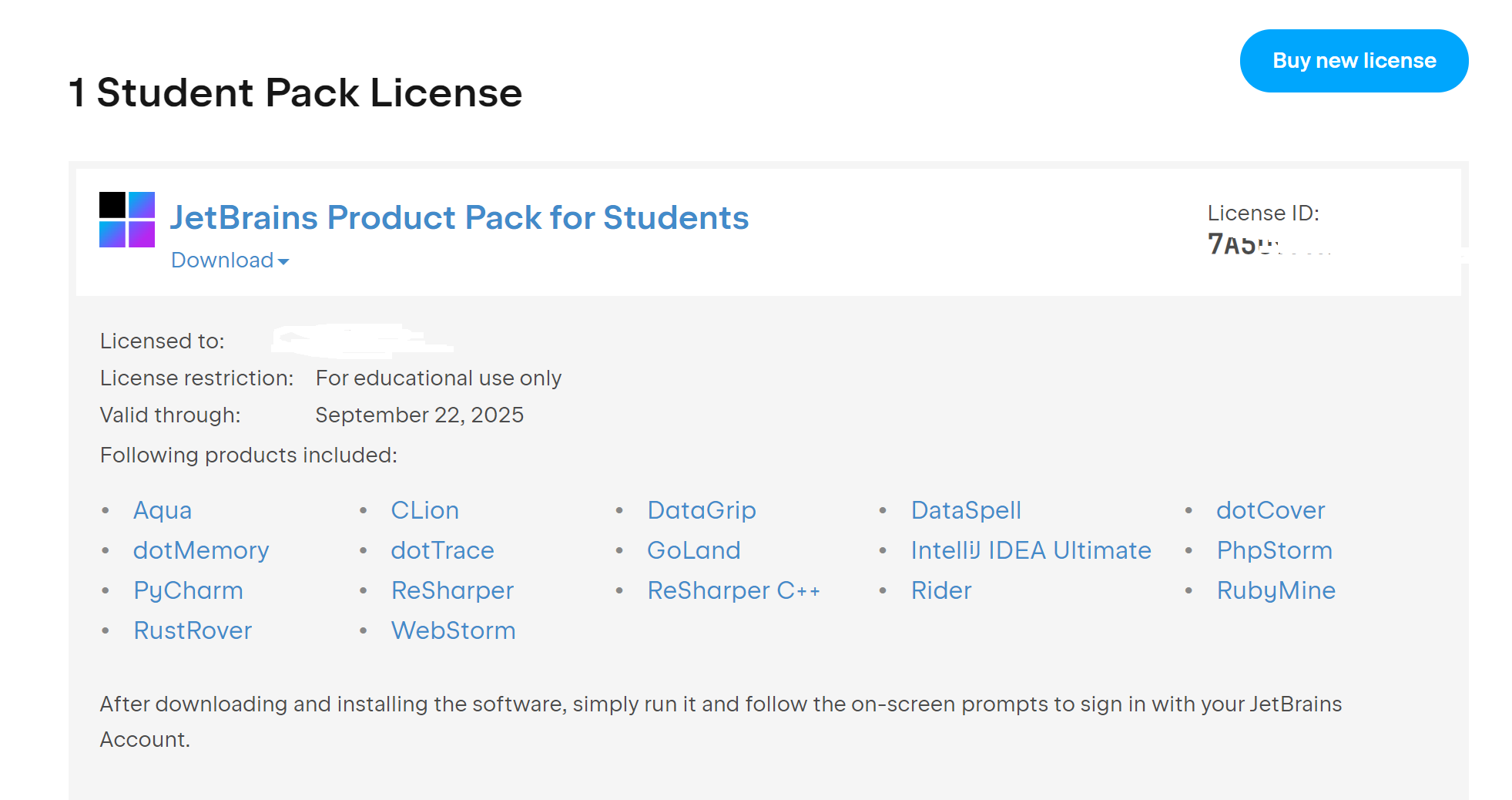Select the DataGrip link
Image resolution: width=1512 pixels, height=800 pixels.
coord(701,510)
